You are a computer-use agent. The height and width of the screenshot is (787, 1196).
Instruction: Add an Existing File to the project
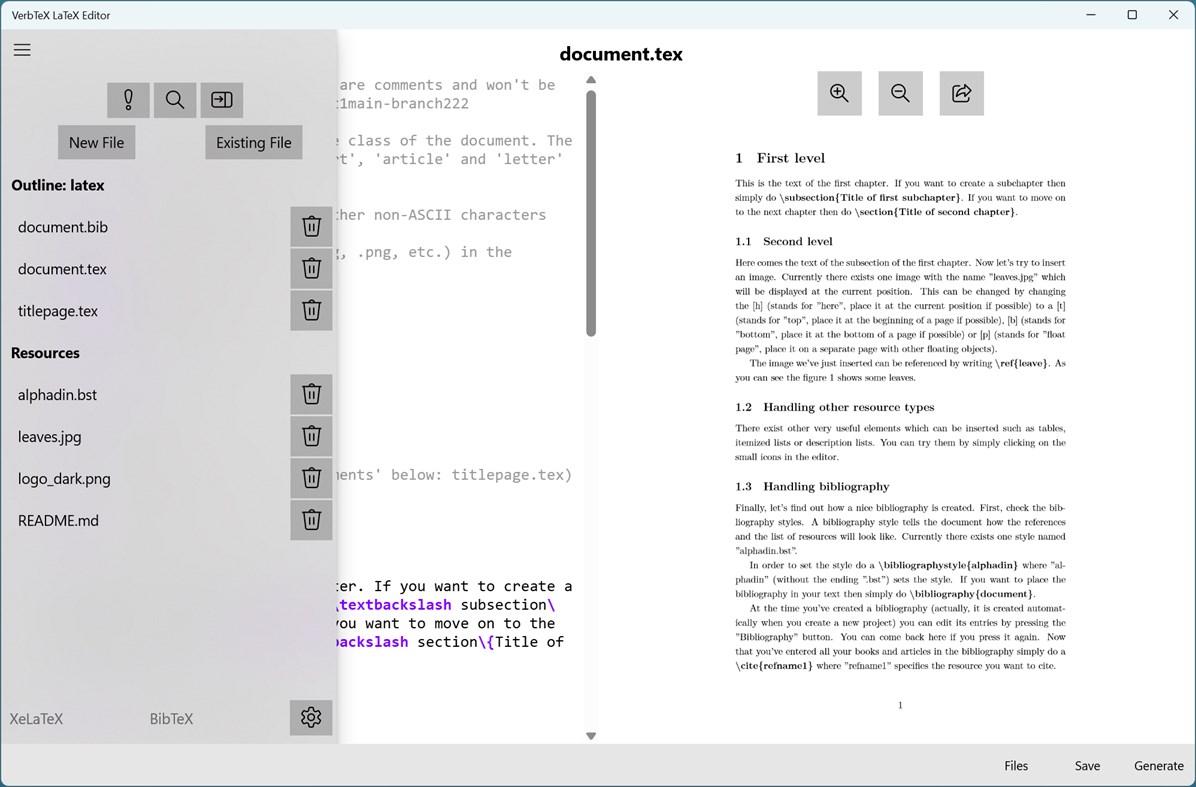(x=253, y=142)
